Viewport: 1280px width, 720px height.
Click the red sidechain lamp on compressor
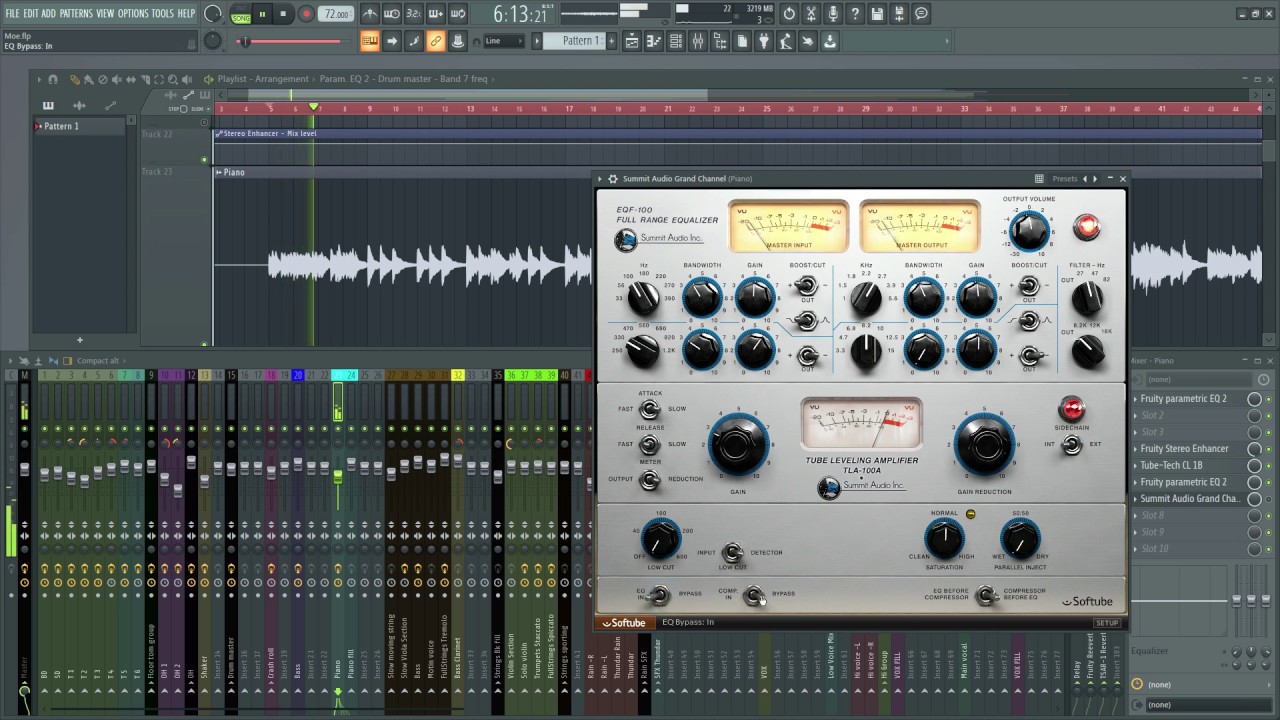click(1071, 408)
